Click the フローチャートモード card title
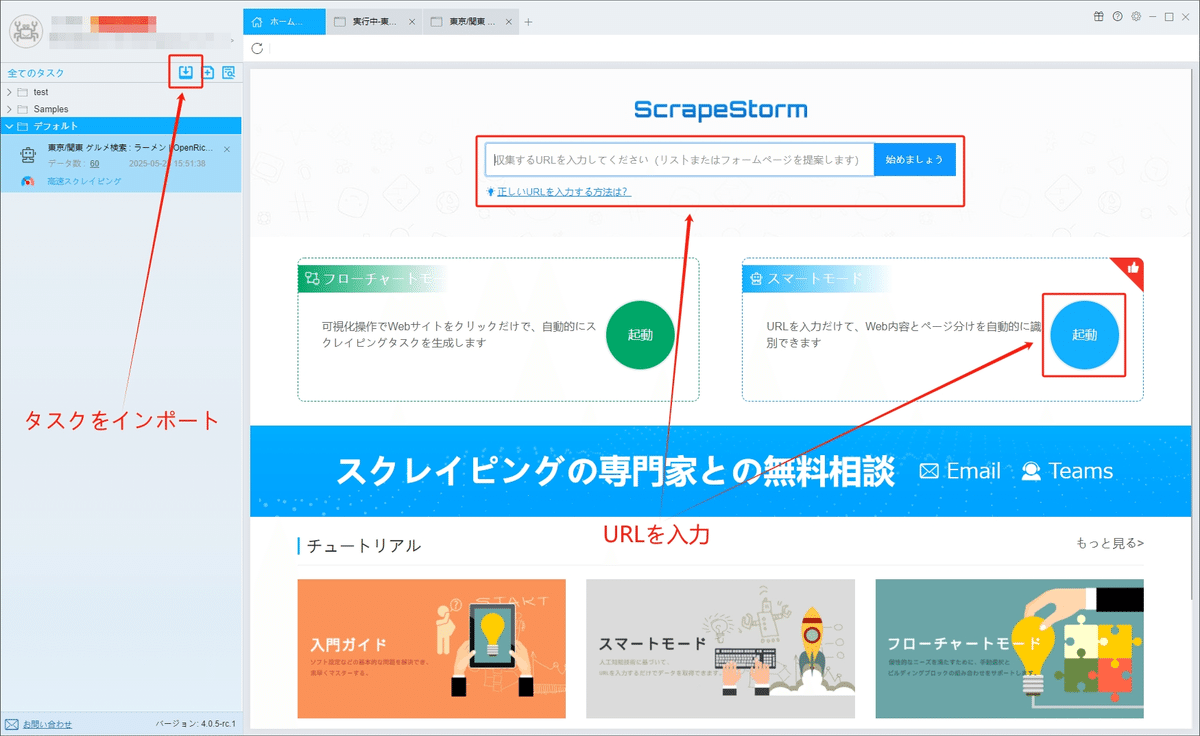 coord(381,279)
